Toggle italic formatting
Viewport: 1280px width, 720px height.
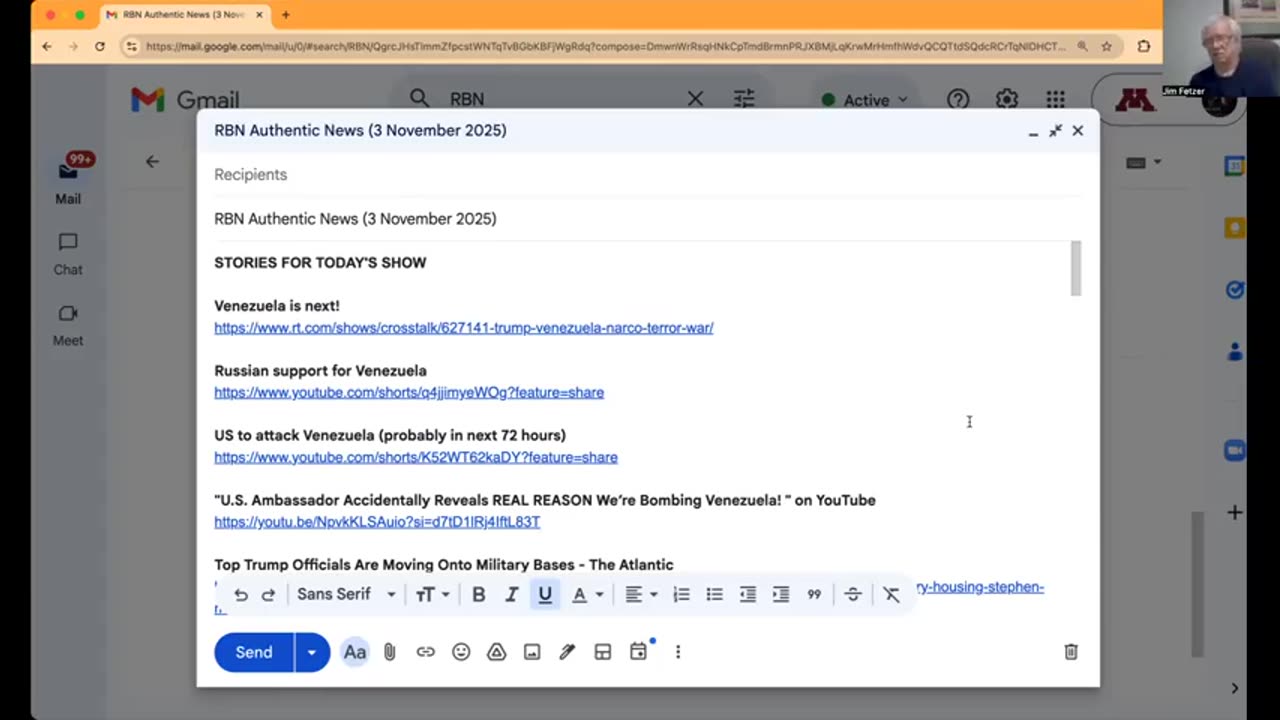click(x=511, y=594)
